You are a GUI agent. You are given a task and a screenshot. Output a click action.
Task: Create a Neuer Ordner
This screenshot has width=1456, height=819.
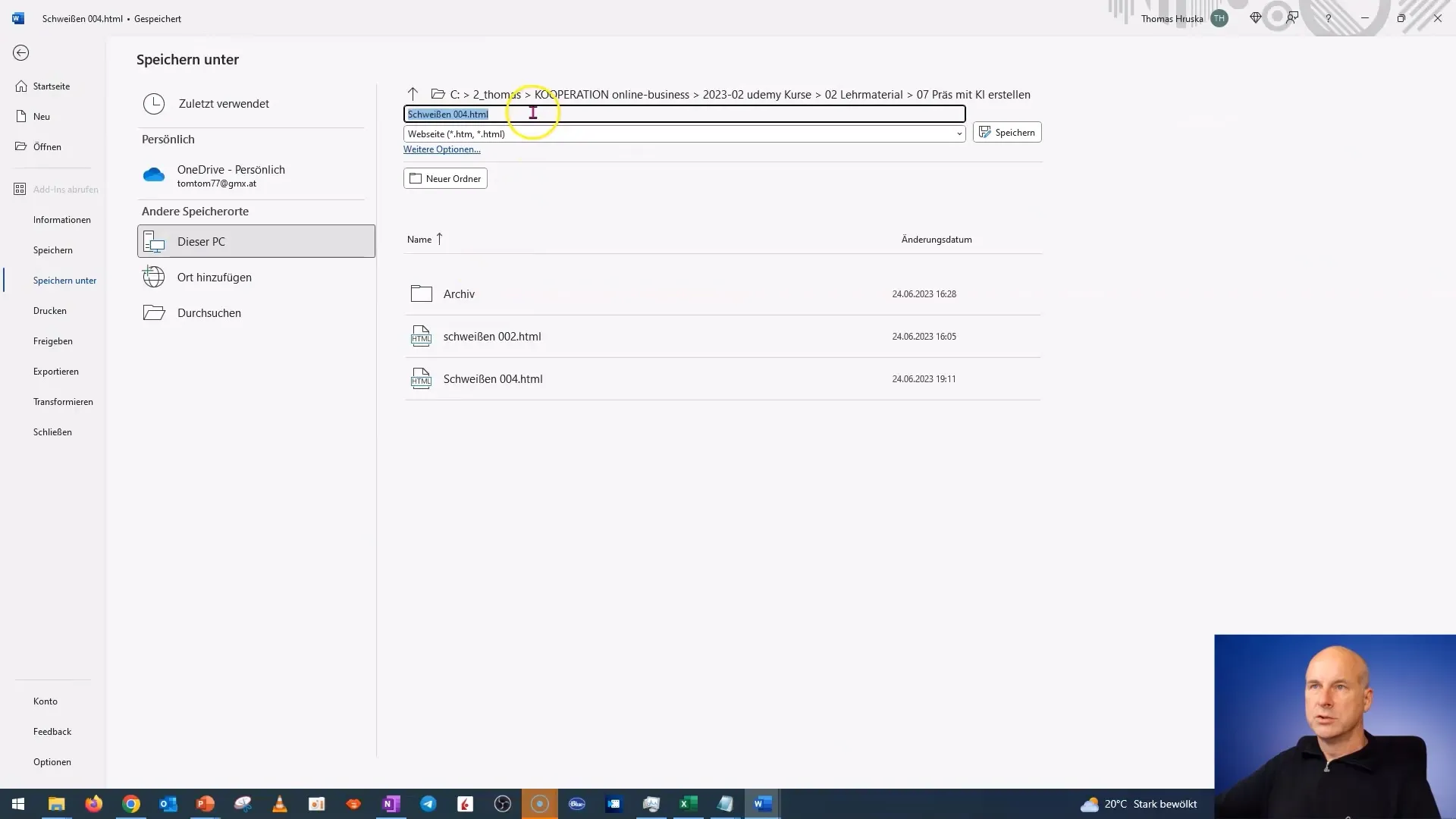[x=445, y=179]
